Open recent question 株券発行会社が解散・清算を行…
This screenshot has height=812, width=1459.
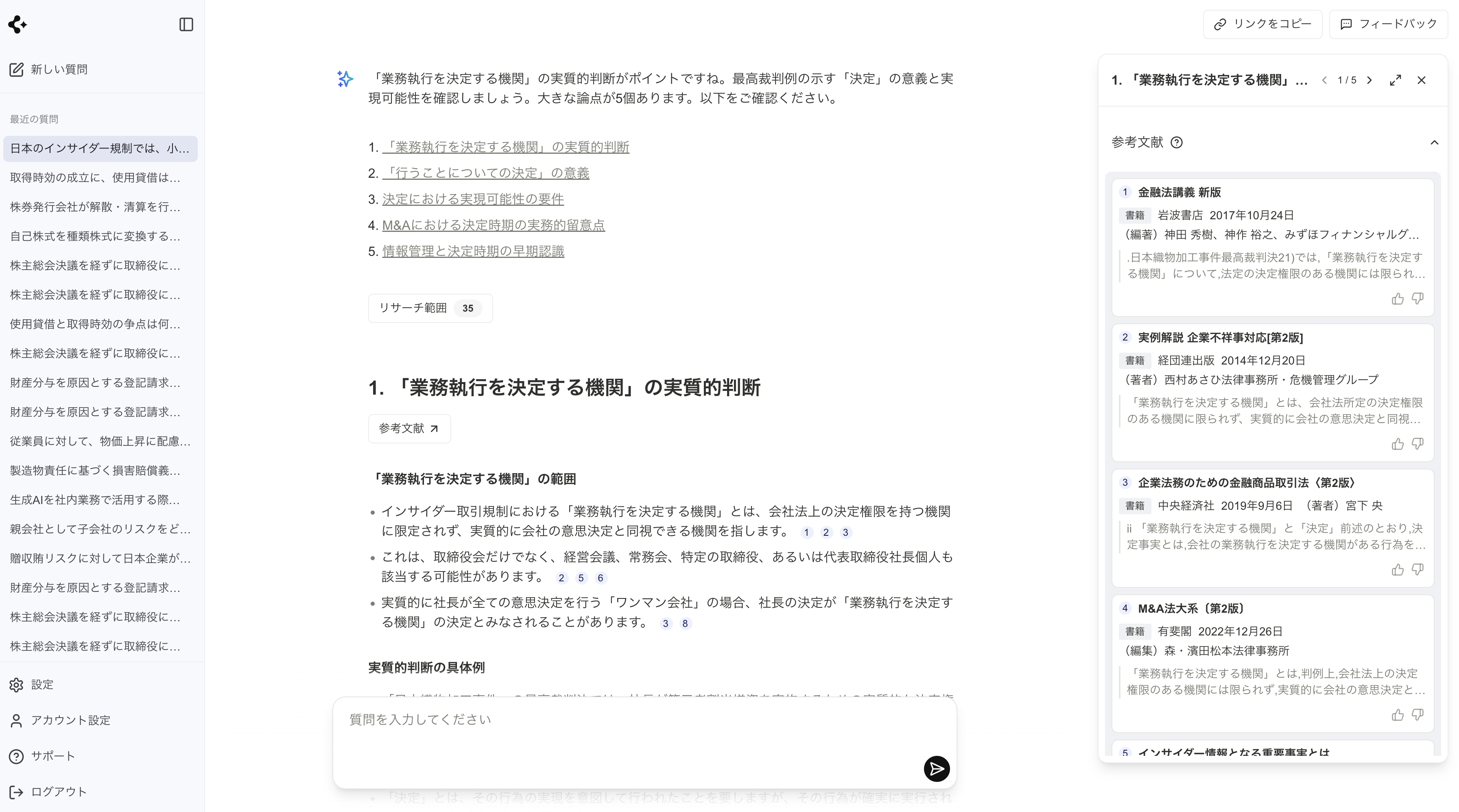(100, 207)
